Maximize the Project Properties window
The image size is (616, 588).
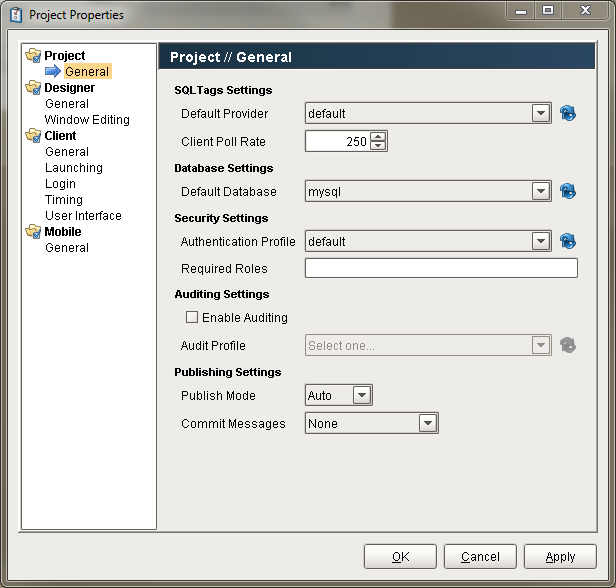click(x=548, y=10)
